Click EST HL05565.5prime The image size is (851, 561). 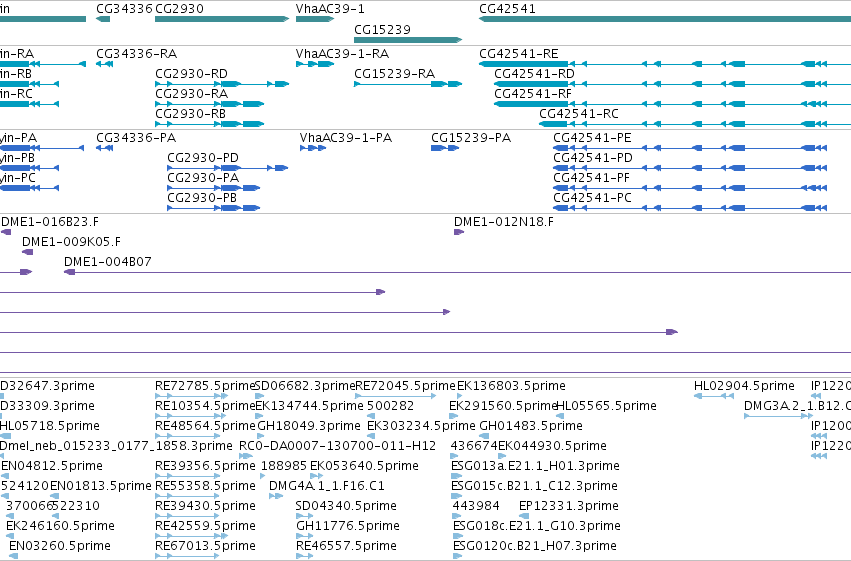click(607, 406)
